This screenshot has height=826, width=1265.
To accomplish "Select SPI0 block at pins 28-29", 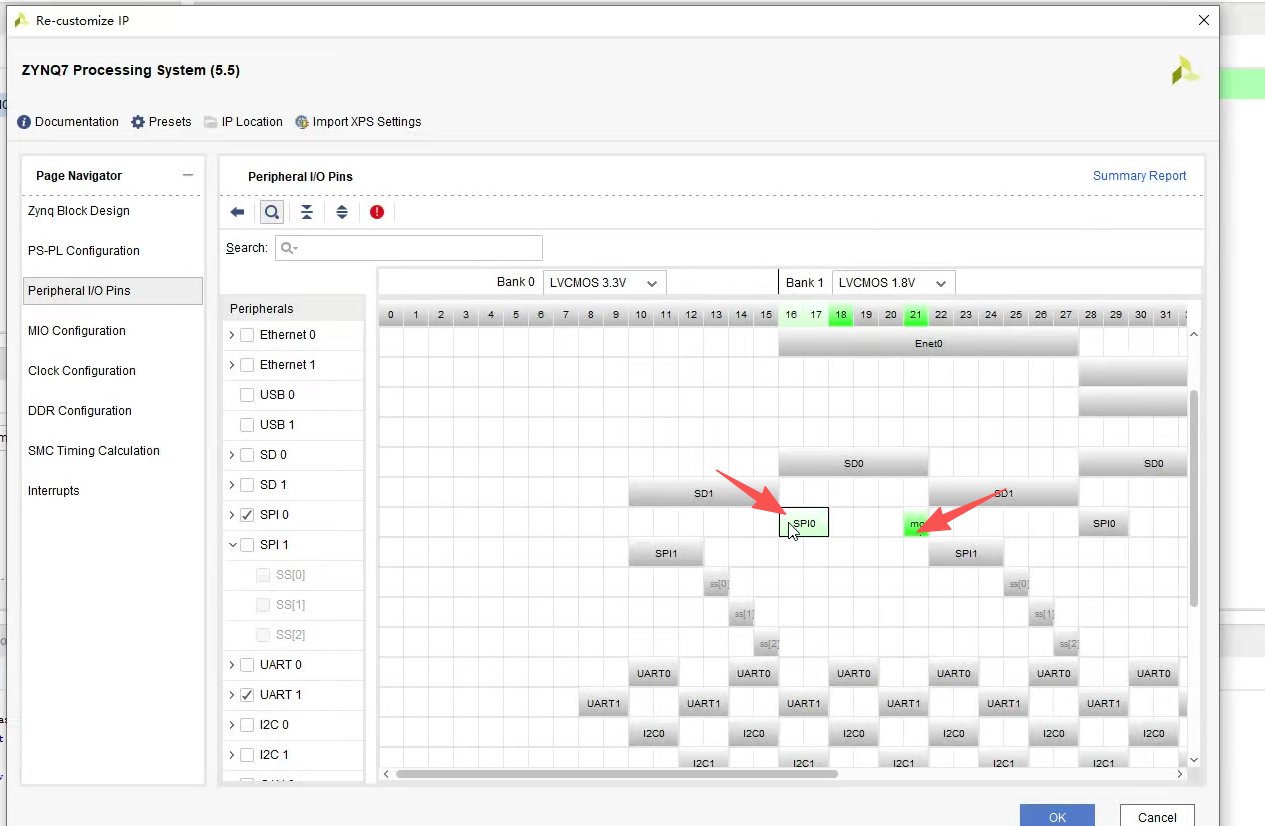I will (x=1104, y=523).
